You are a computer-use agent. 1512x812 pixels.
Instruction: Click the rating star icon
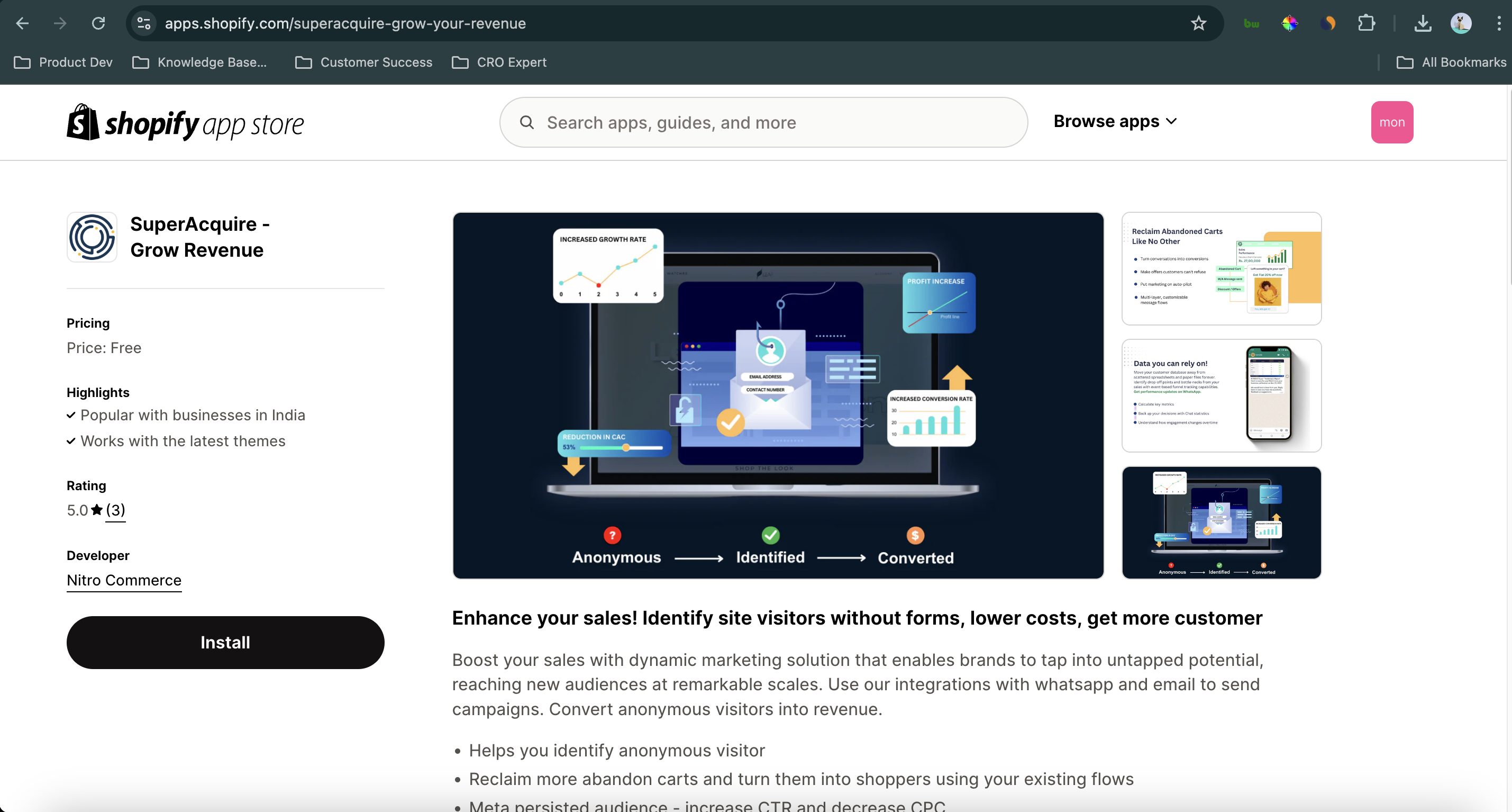97,510
